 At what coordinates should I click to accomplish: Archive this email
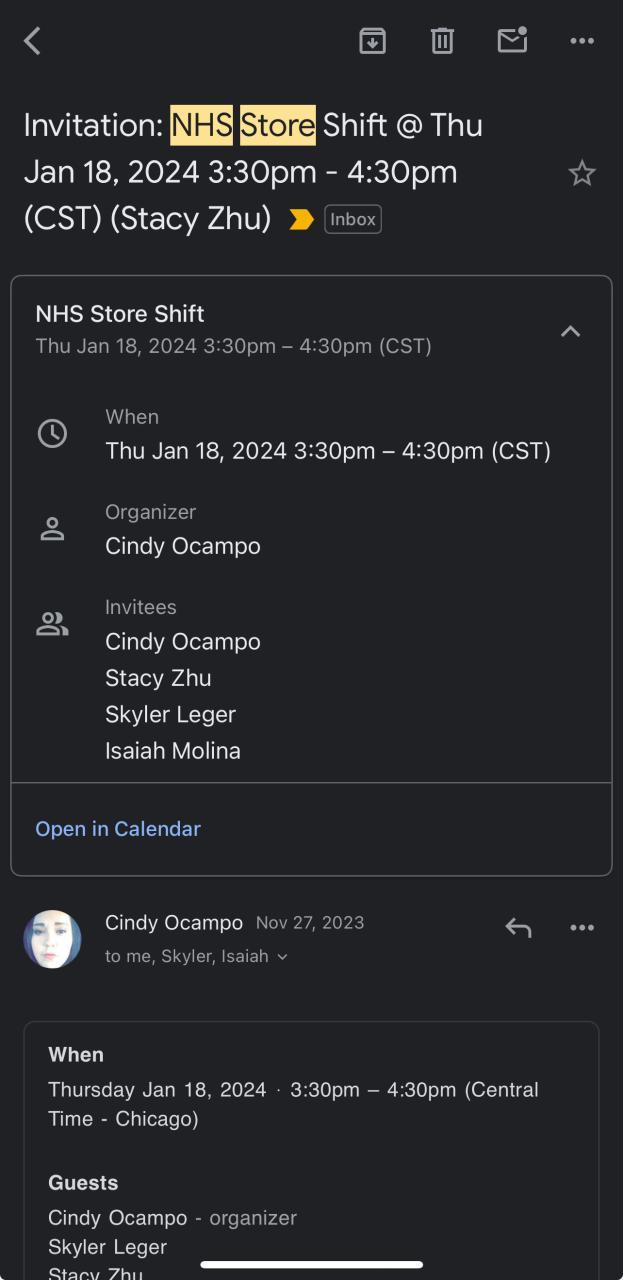point(372,41)
